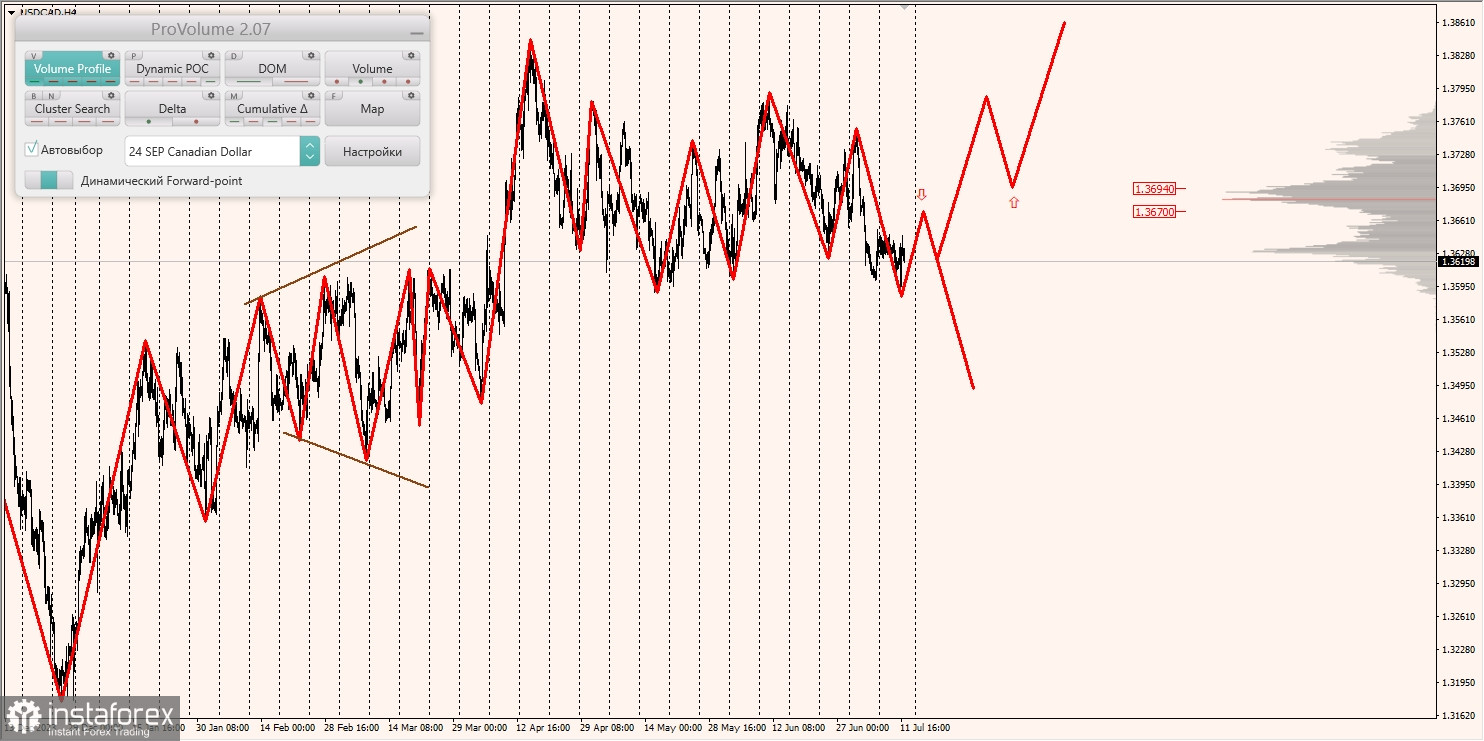Click current price tag 1.36198

pyautogui.click(x=1458, y=261)
